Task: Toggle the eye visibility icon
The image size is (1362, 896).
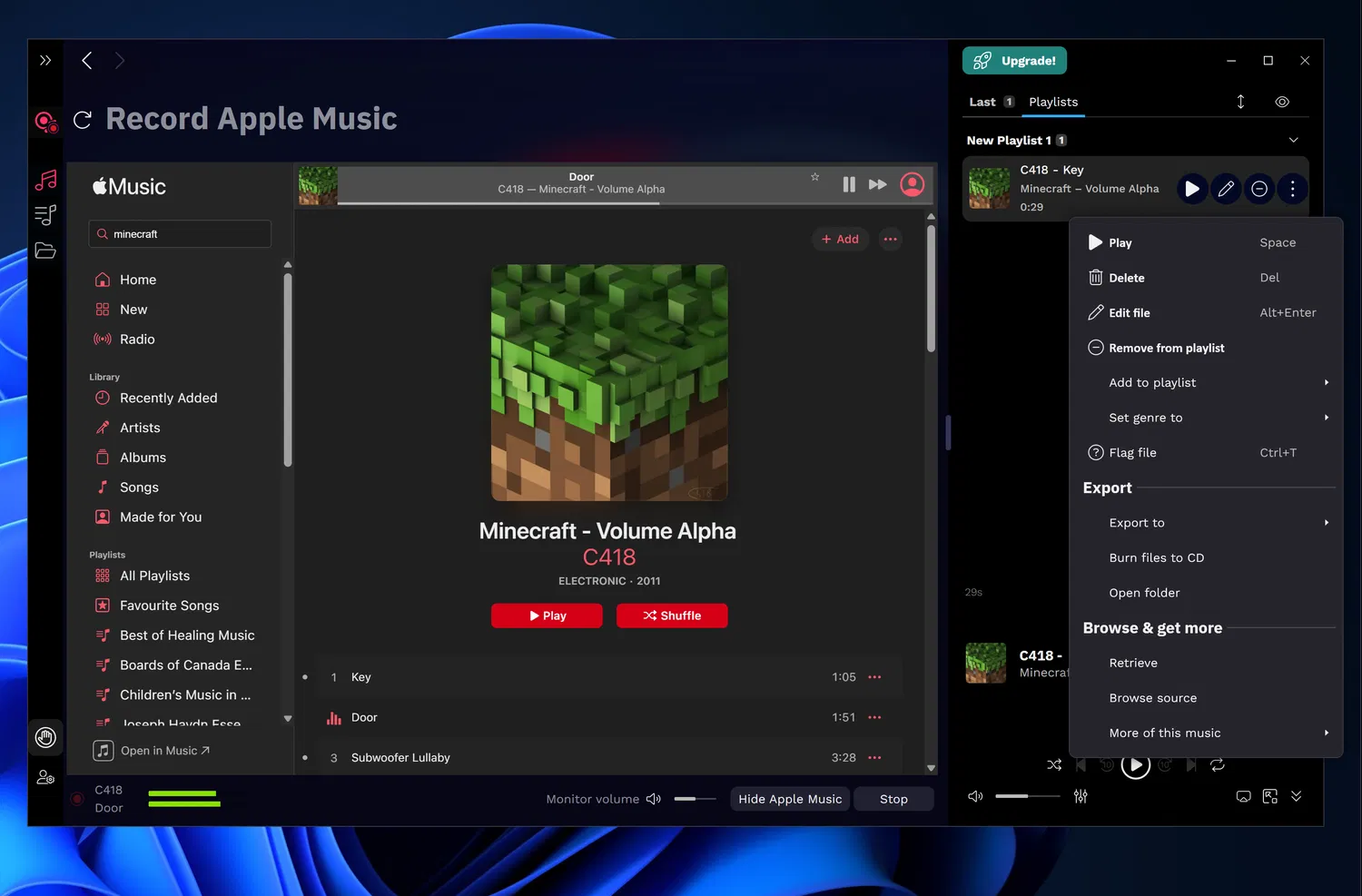Action: (x=1282, y=102)
